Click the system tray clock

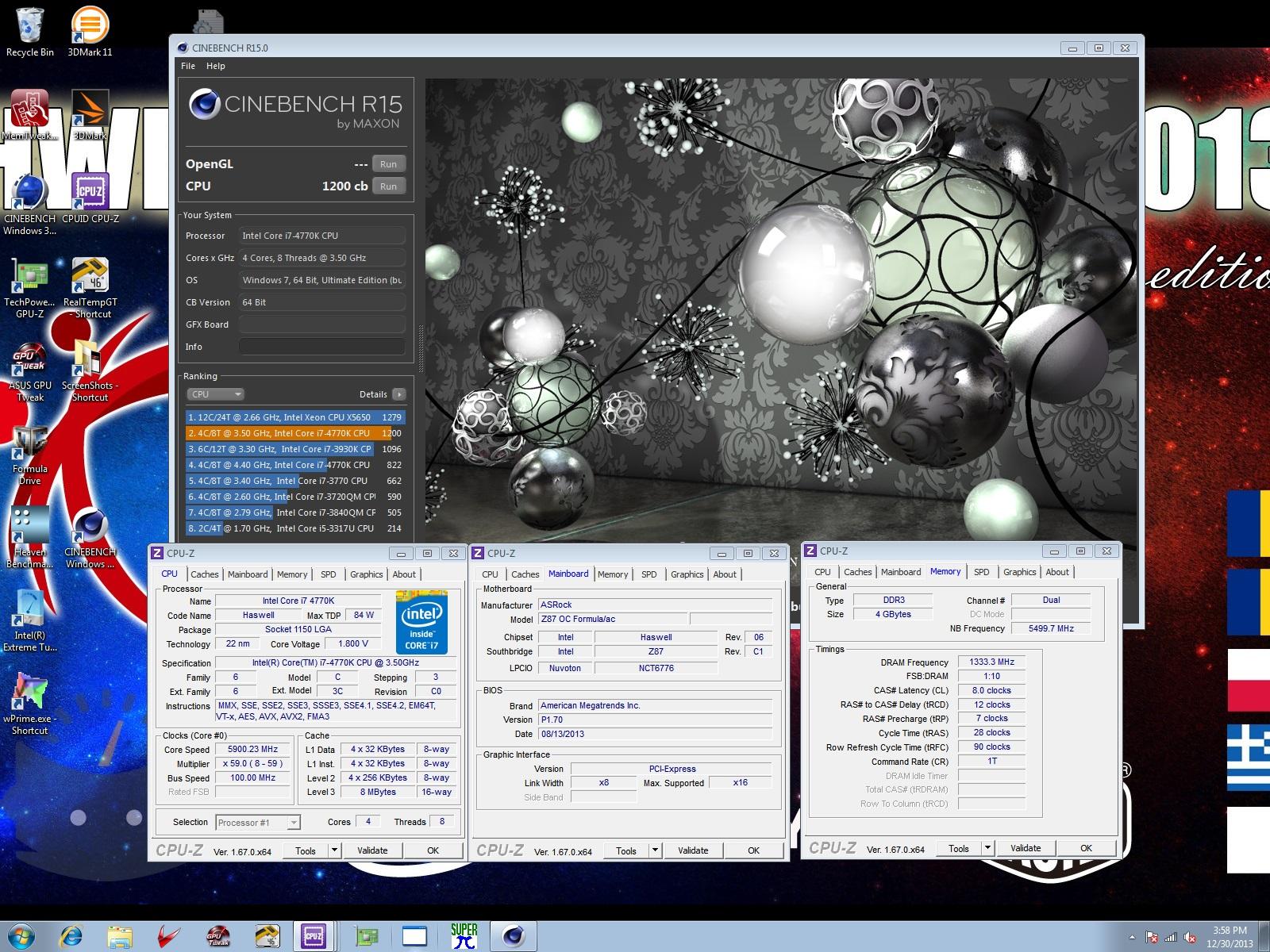pos(1230,937)
